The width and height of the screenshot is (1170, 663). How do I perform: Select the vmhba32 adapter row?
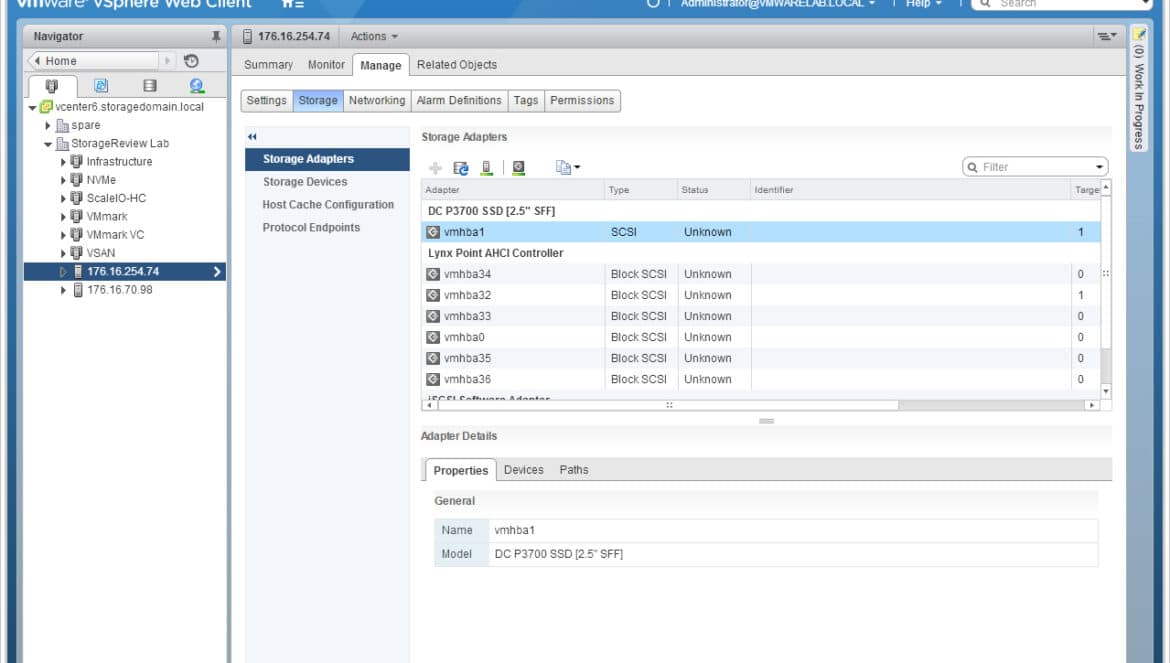click(760, 295)
